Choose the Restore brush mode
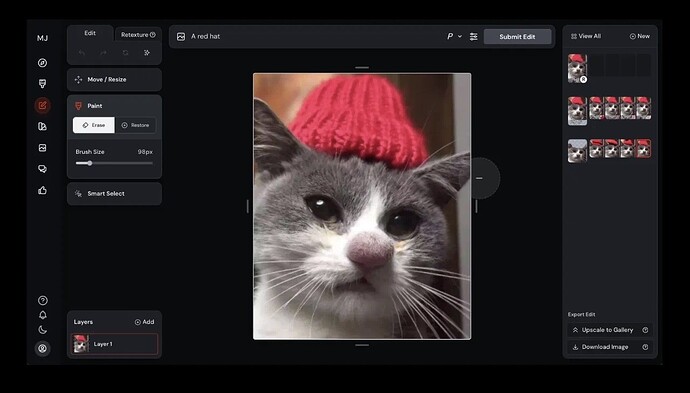This screenshot has width=690, height=393. pyautogui.click(x=135, y=125)
